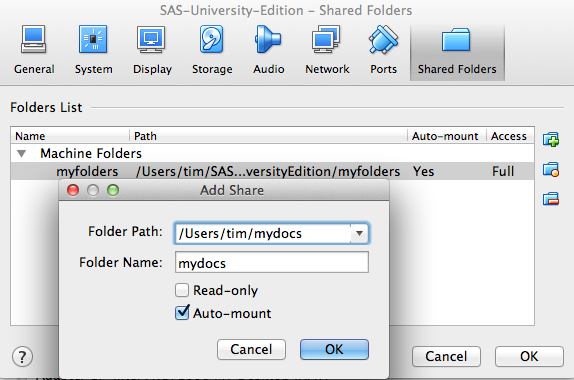Open the System settings pane
The height and width of the screenshot is (380, 574).
[x=93, y=50]
